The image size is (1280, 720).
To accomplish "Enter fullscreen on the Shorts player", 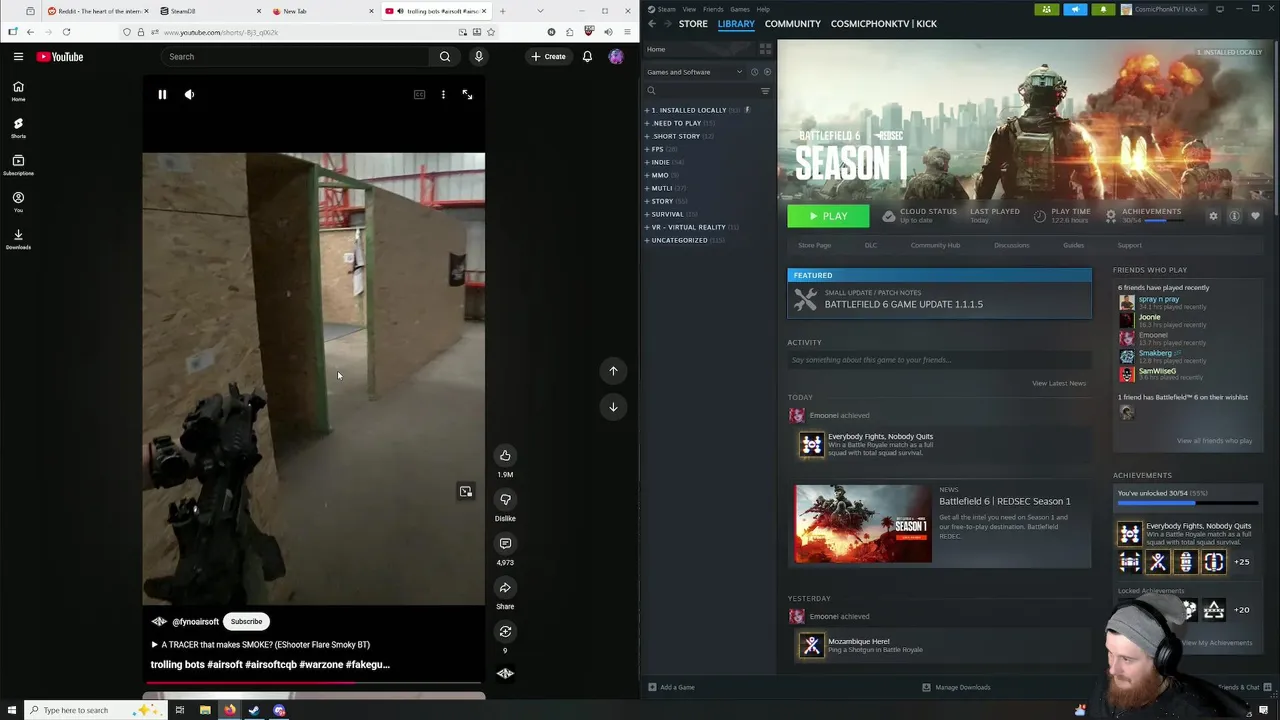I will coord(467,95).
